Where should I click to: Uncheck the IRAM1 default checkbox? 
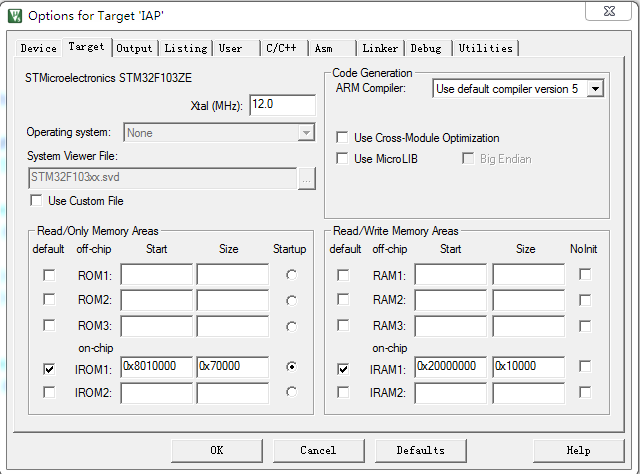click(x=343, y=369)
